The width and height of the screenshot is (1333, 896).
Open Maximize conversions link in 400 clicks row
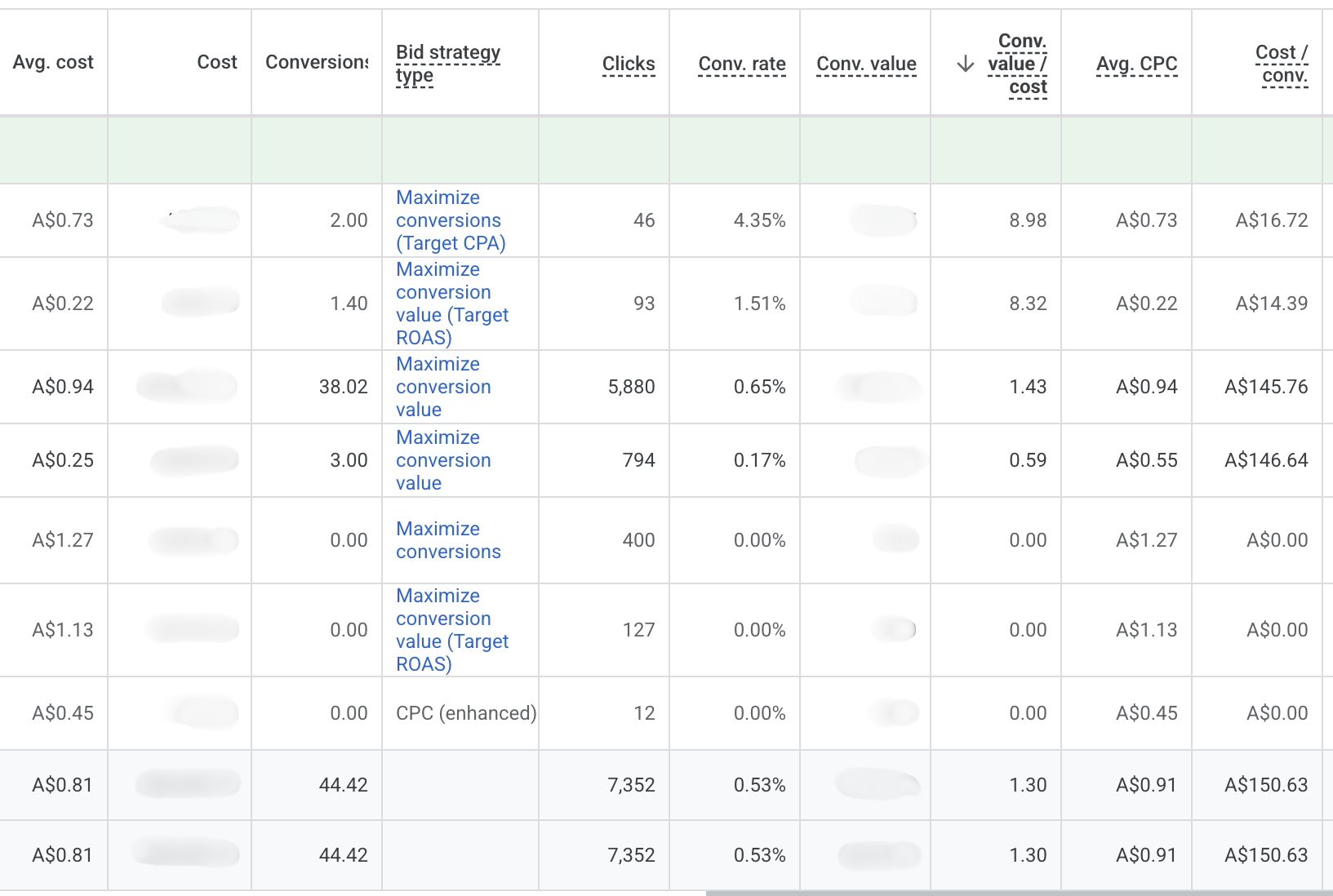coord(448,540)
